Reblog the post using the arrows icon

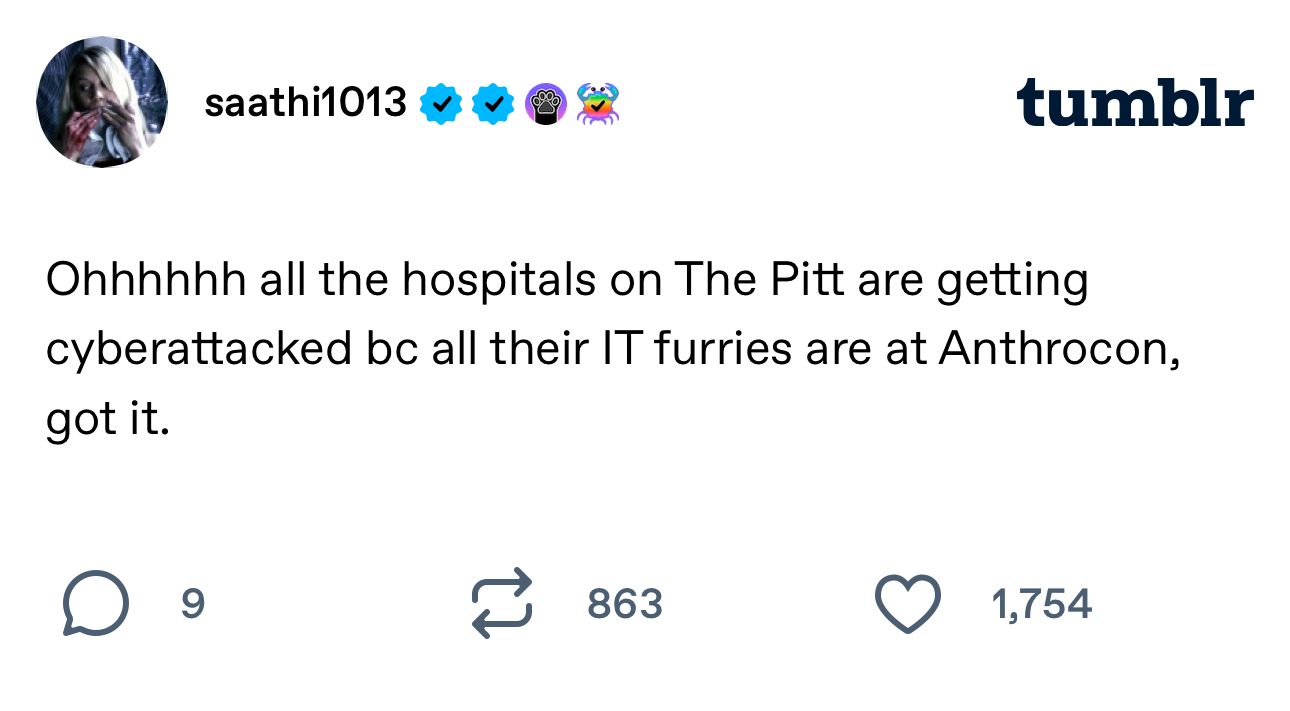coord(503,604)
